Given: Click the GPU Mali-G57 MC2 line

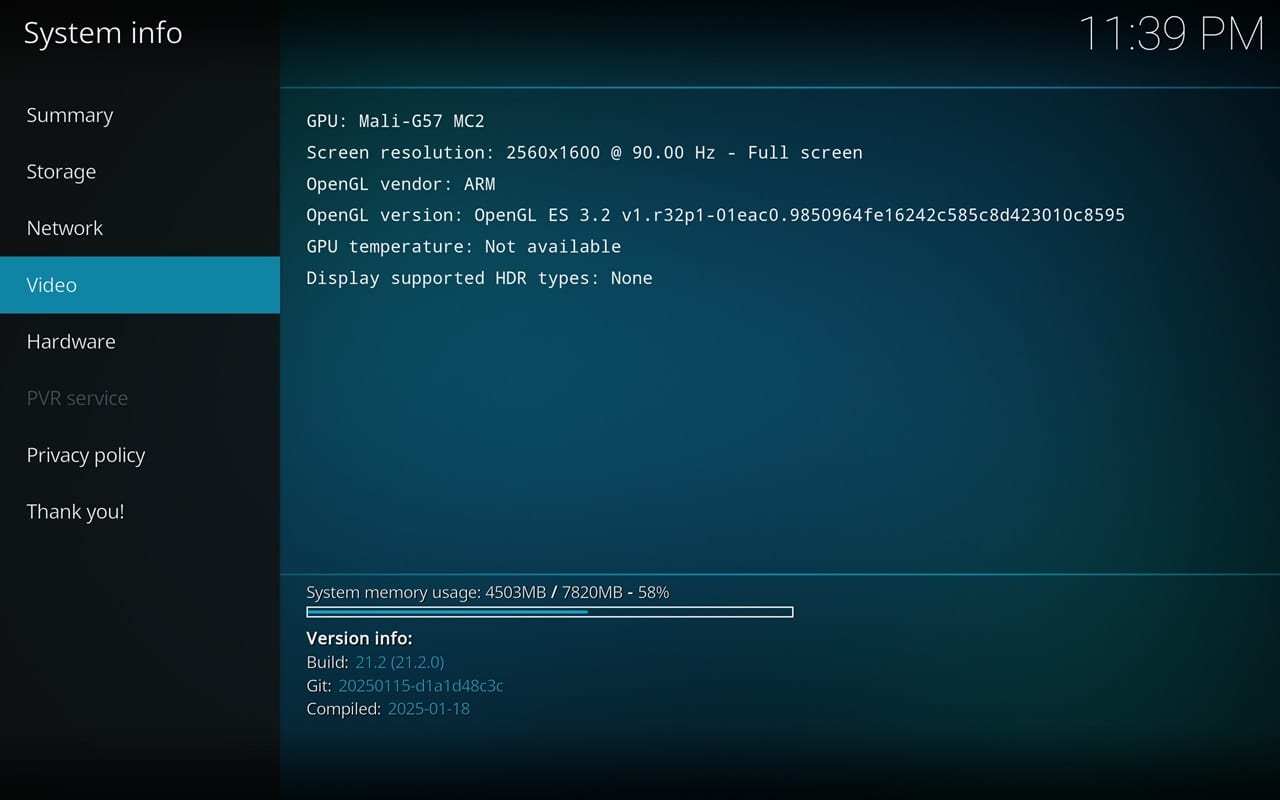Looking at the screenshot, I should pos(395,121).
